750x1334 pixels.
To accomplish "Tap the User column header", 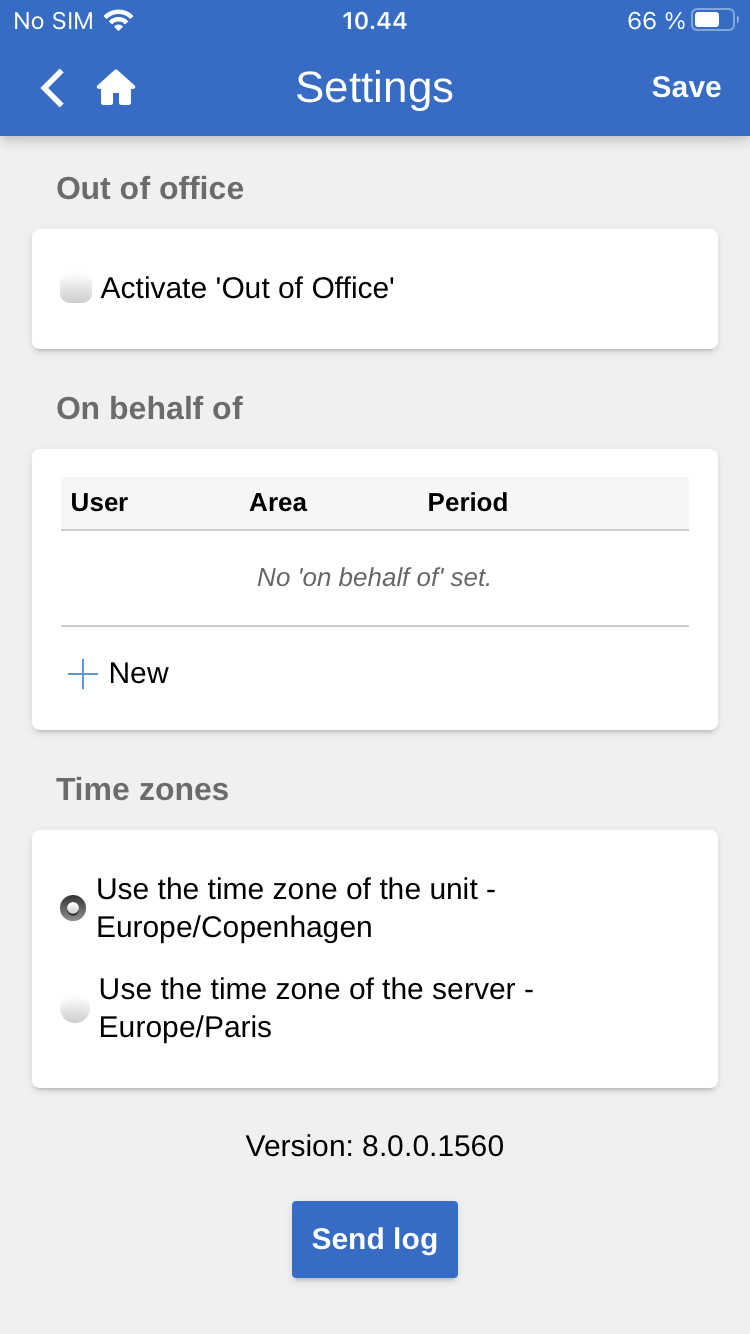I will tap(99, 503).
